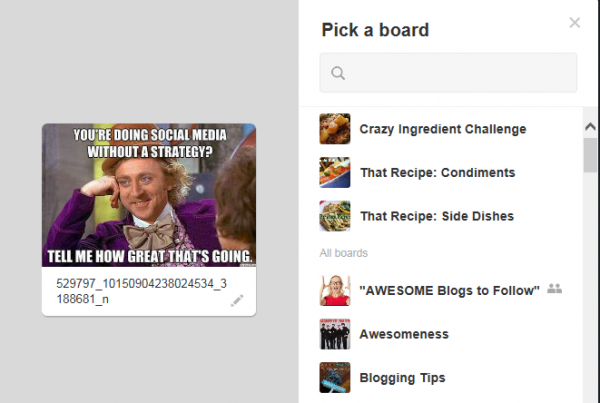This screenshot has width=600, height=403.
Task: Click the That Recipe: Side Dishes thumbnail
Action: [335, 216]
